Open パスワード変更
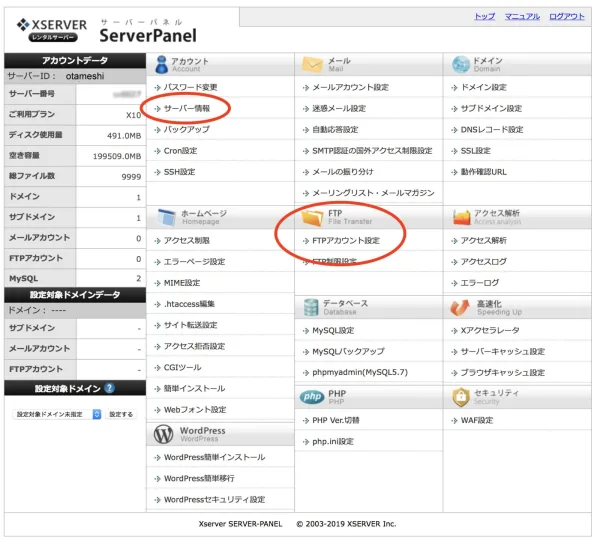The height and width of the screenshot is (542, 600). [190, 87]
